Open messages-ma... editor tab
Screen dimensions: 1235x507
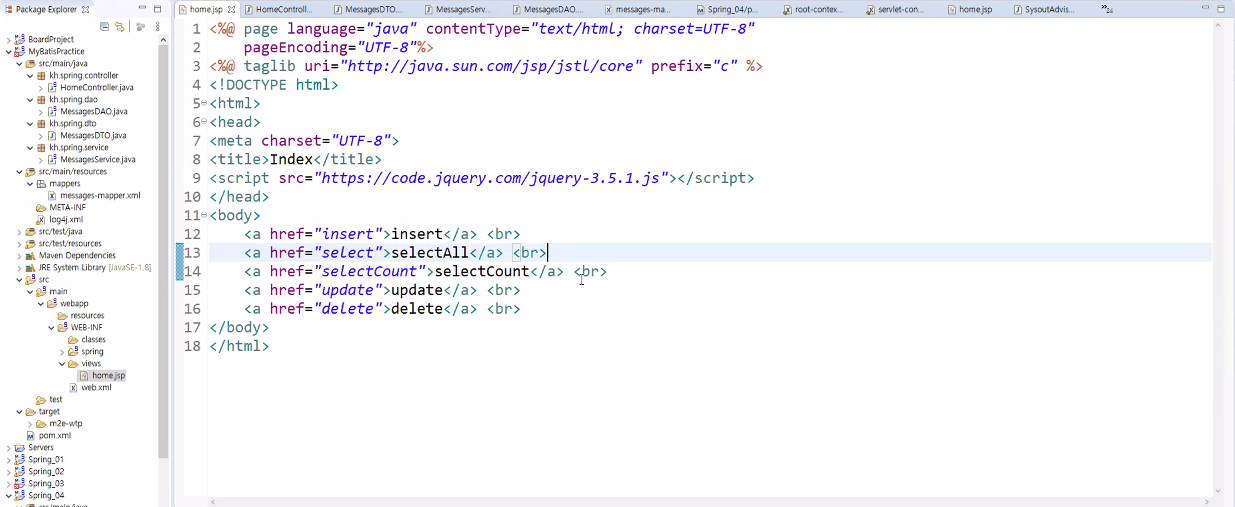click(637, 9)
